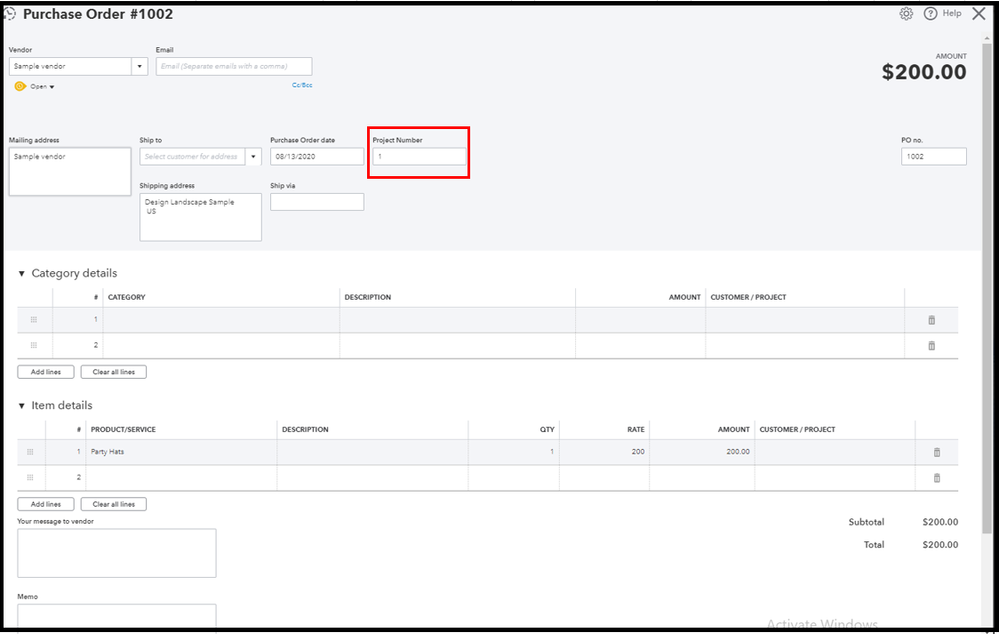The width and height of the screenshot is (999, 634).
Task: Click the item amount 200.00 cell
Action: (702, 452)
